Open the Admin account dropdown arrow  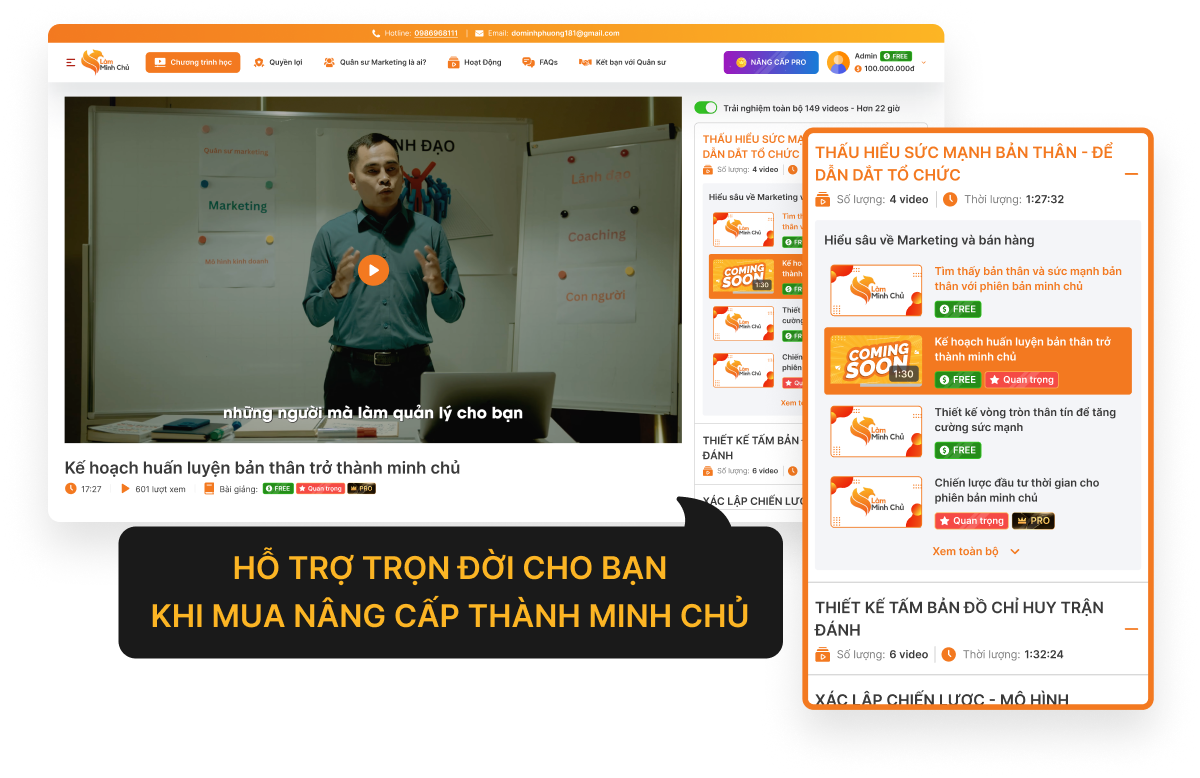924,62
